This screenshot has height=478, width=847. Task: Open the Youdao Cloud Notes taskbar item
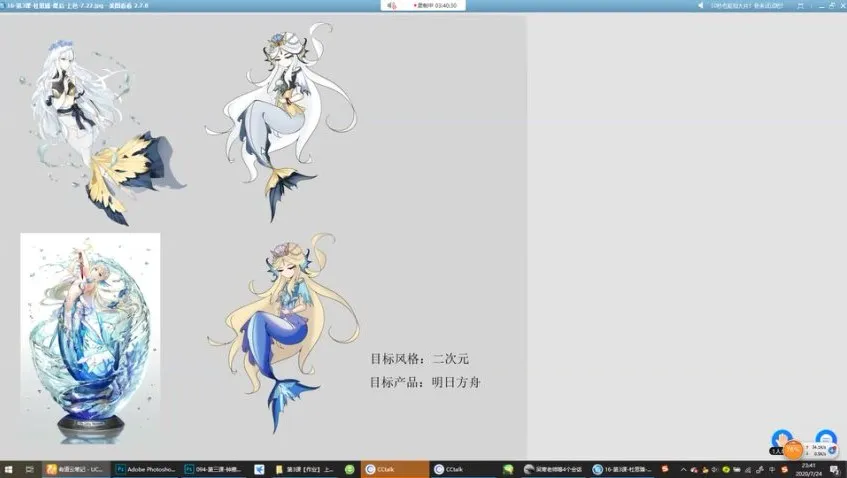pyautogui.click(x=74, y=469)
